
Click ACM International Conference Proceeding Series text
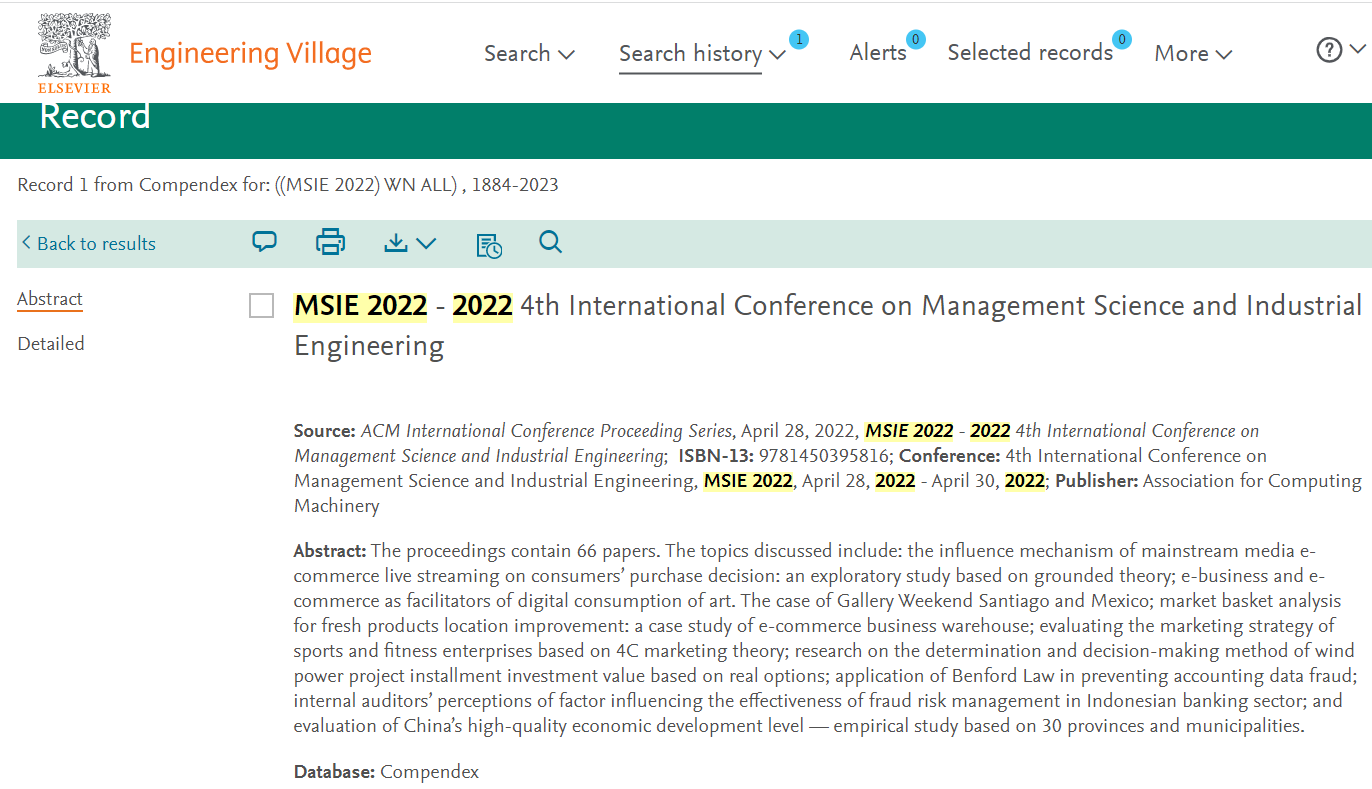click(547, 431)
